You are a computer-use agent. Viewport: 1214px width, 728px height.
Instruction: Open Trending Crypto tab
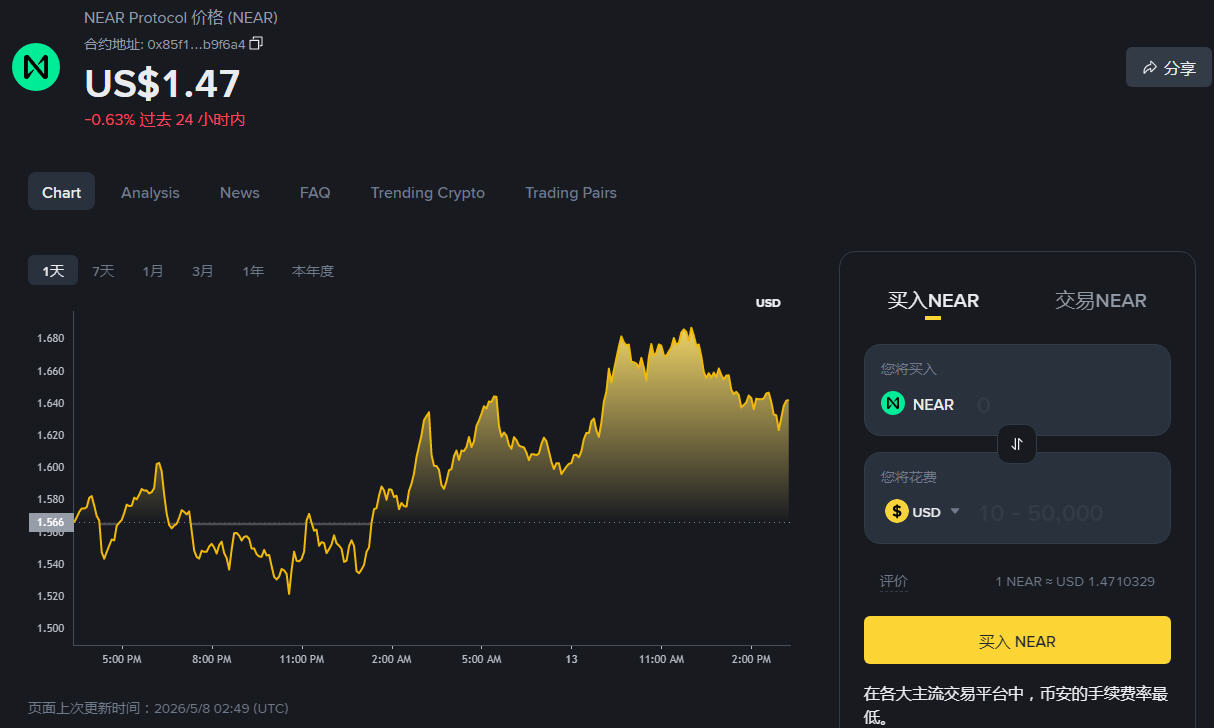(x=428, y=192)
